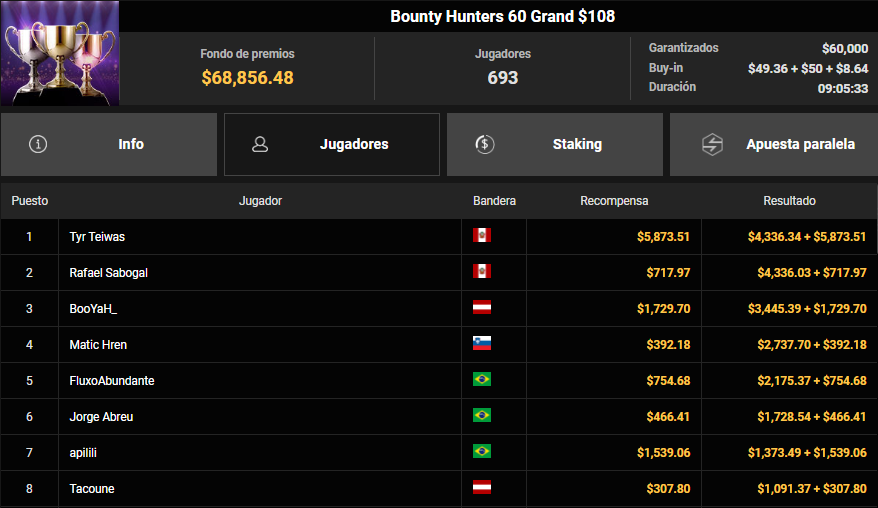The image size is (878, 508).
Task: Click the Resultado column header
Action: [x=789, y=201]
